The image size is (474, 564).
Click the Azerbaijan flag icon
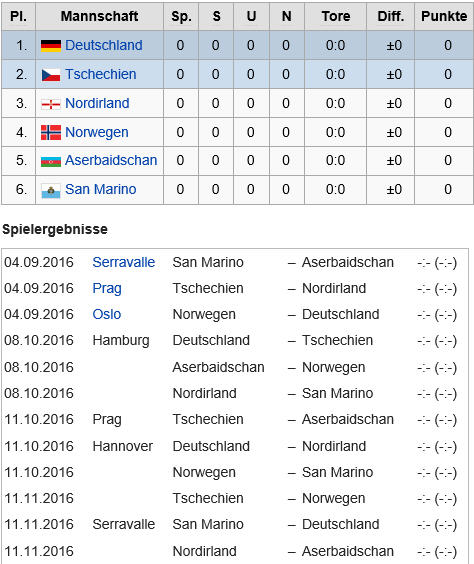[51, 161]
